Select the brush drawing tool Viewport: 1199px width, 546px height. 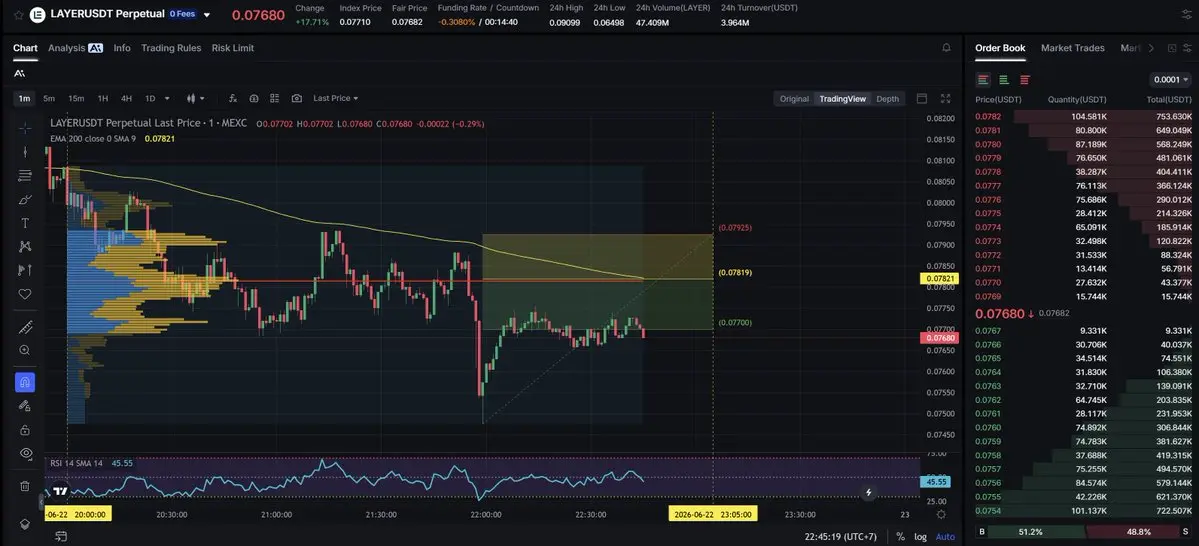coord(25,200)
